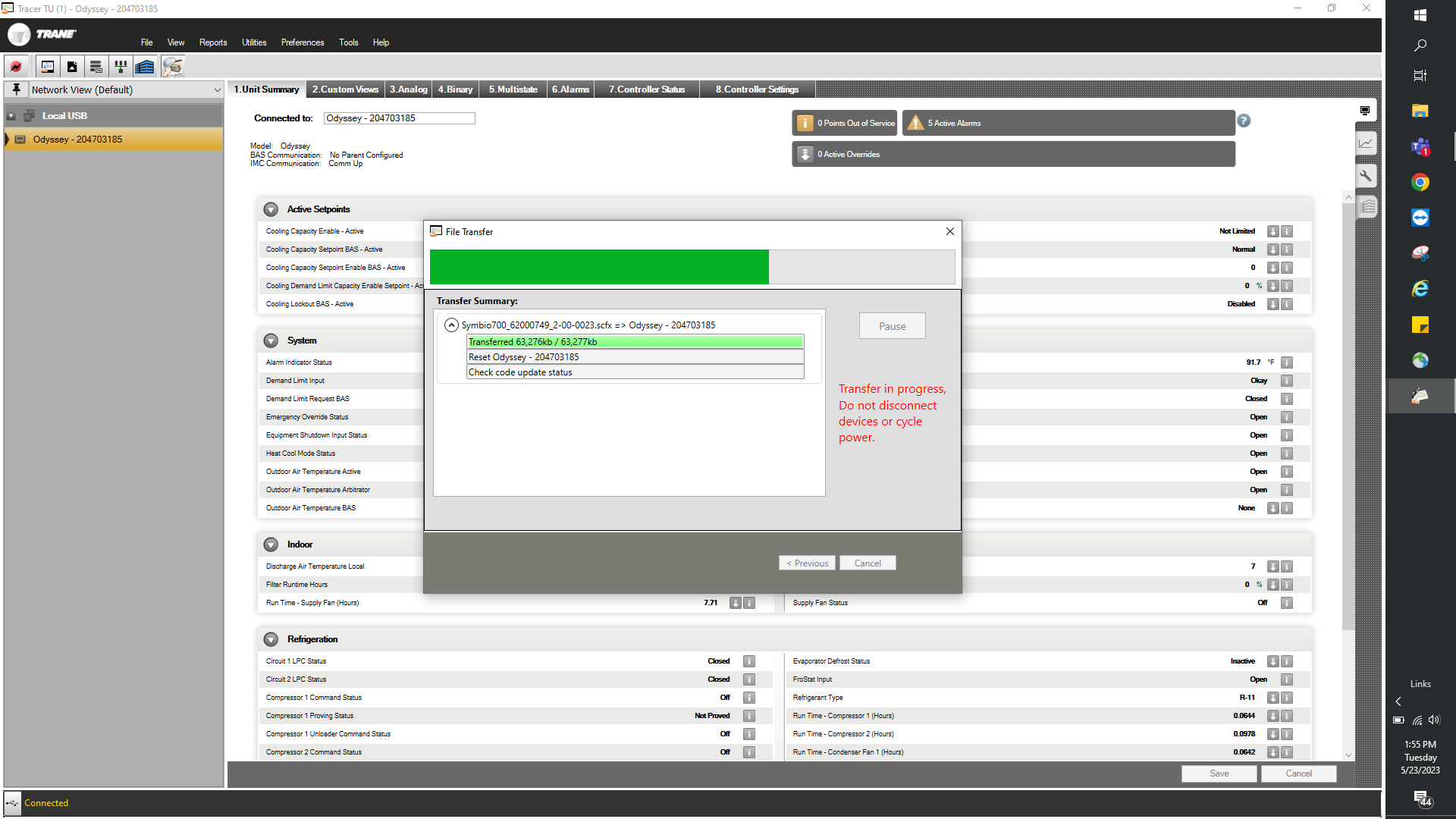Click the file transfer upload toolbar icon
This screenshot has height=819, width=1456.
[72, 67]
